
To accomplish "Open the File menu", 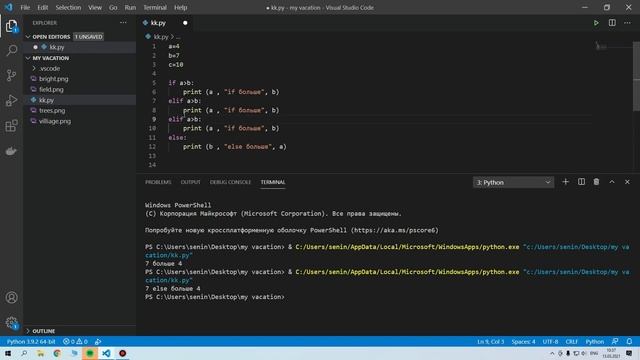I will [x=25, y=7].
